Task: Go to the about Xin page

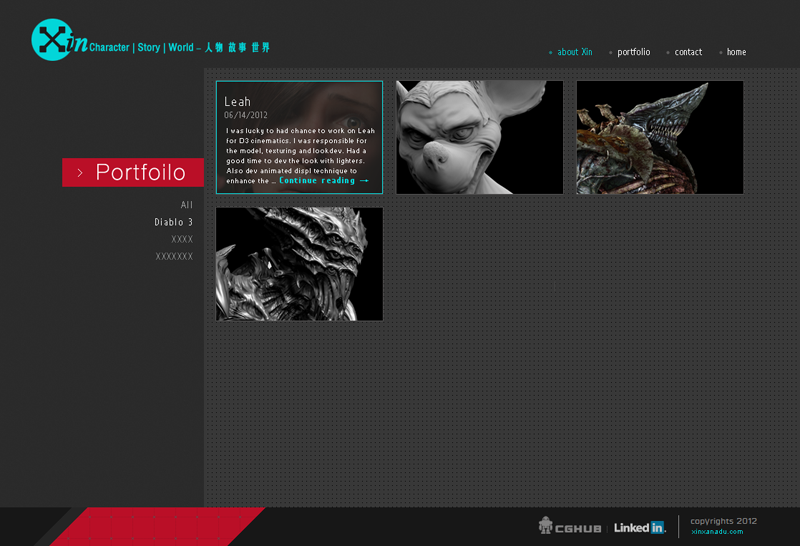Action: click(574, 52)
